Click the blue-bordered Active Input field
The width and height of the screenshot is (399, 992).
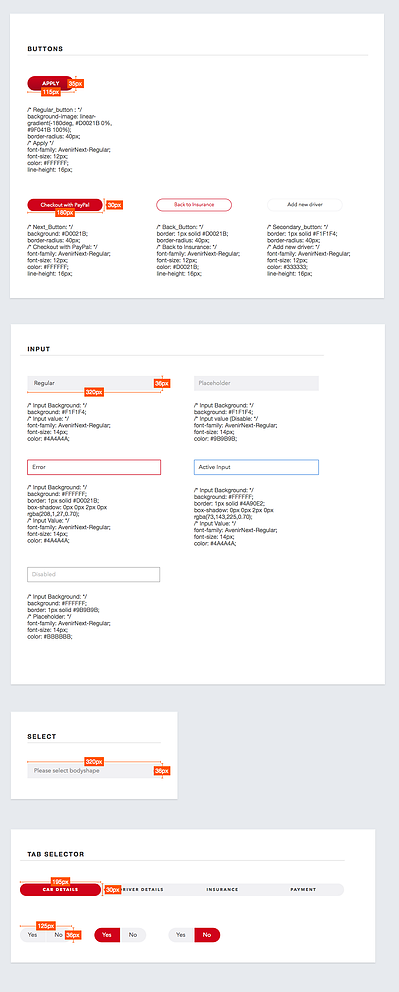pyautogui.click(x=256, y=467)
